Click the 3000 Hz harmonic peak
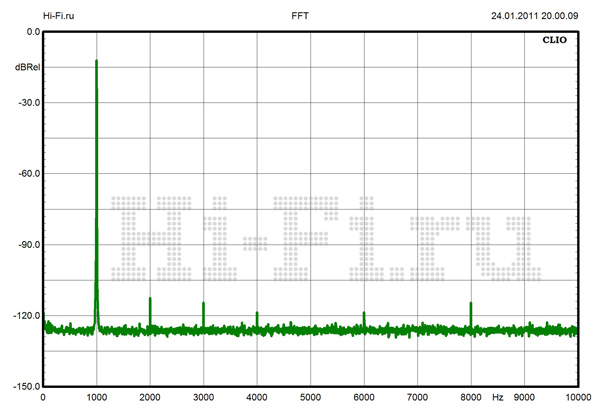Viewport: 600px width, 408px height. pyautogui.click(x=203, y=304)
